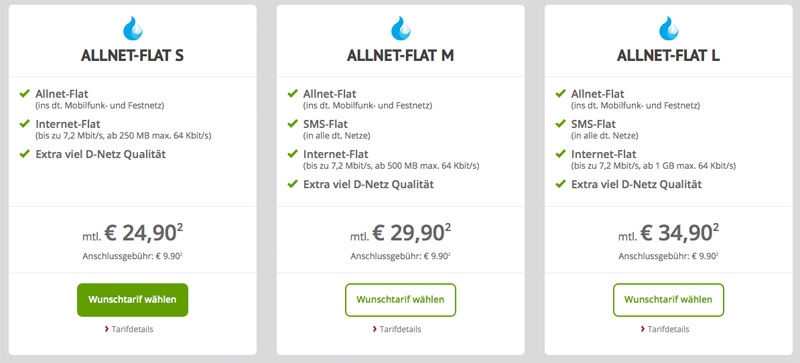Click the water drop logo above Allnet-Flat M

(401, 28)
